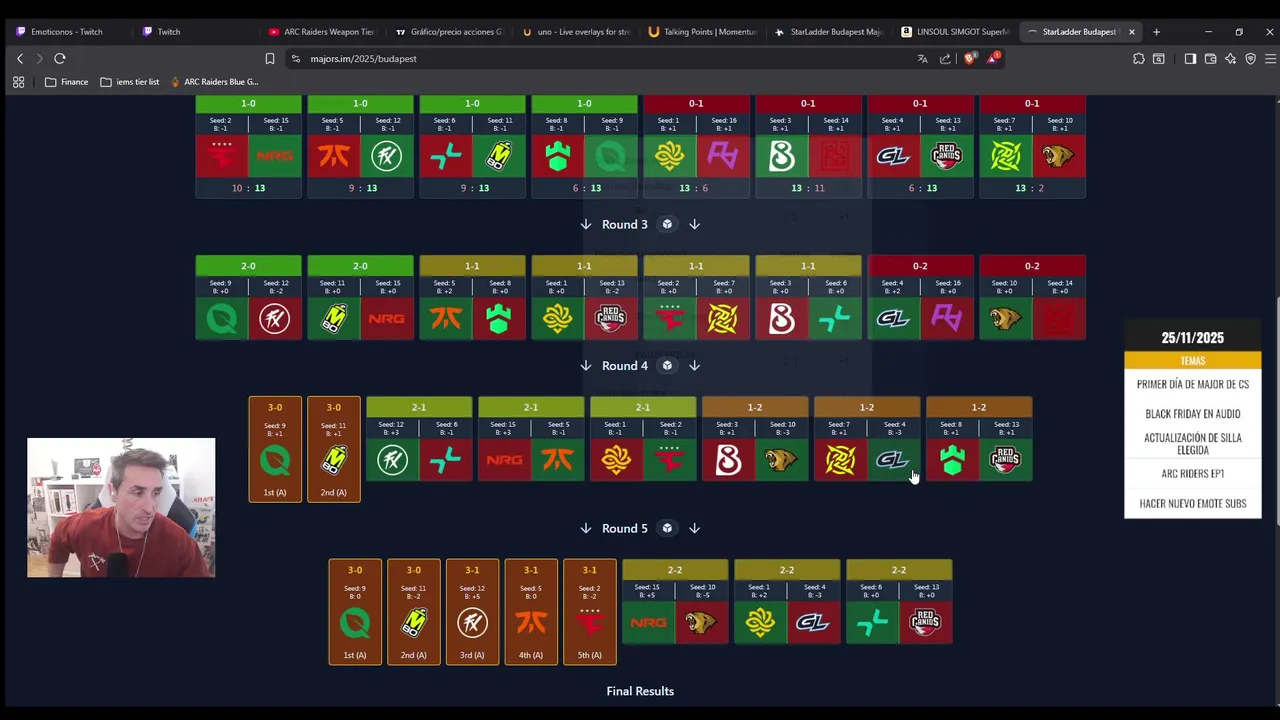
Task: Click down arrow right of Round 5
Action: coord(694,529)
